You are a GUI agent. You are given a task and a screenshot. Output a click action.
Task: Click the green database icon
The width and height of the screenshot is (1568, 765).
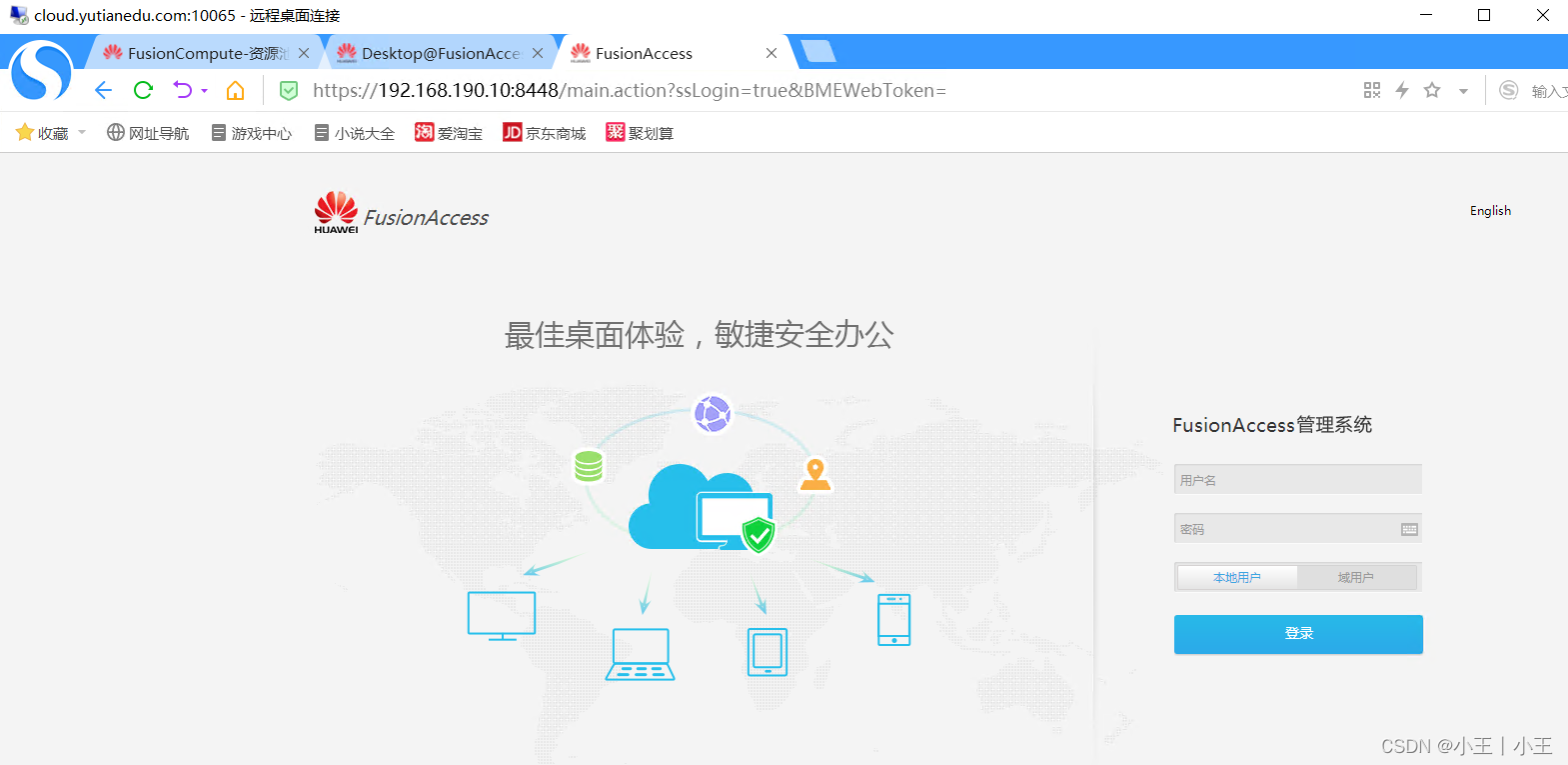pyautogui.click(x=589, y=465)
